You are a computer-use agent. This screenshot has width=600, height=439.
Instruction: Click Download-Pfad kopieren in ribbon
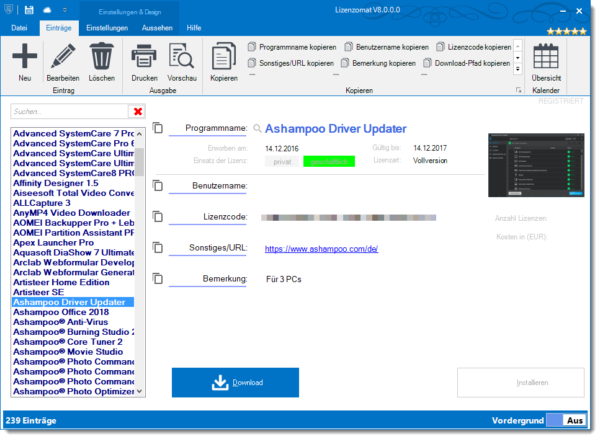pos(467,63)
